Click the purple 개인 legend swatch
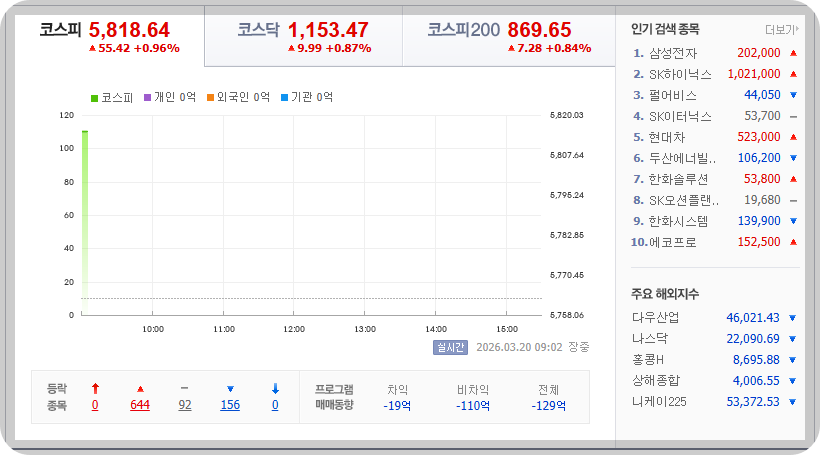The image size is (820, 455). (147, 97)
